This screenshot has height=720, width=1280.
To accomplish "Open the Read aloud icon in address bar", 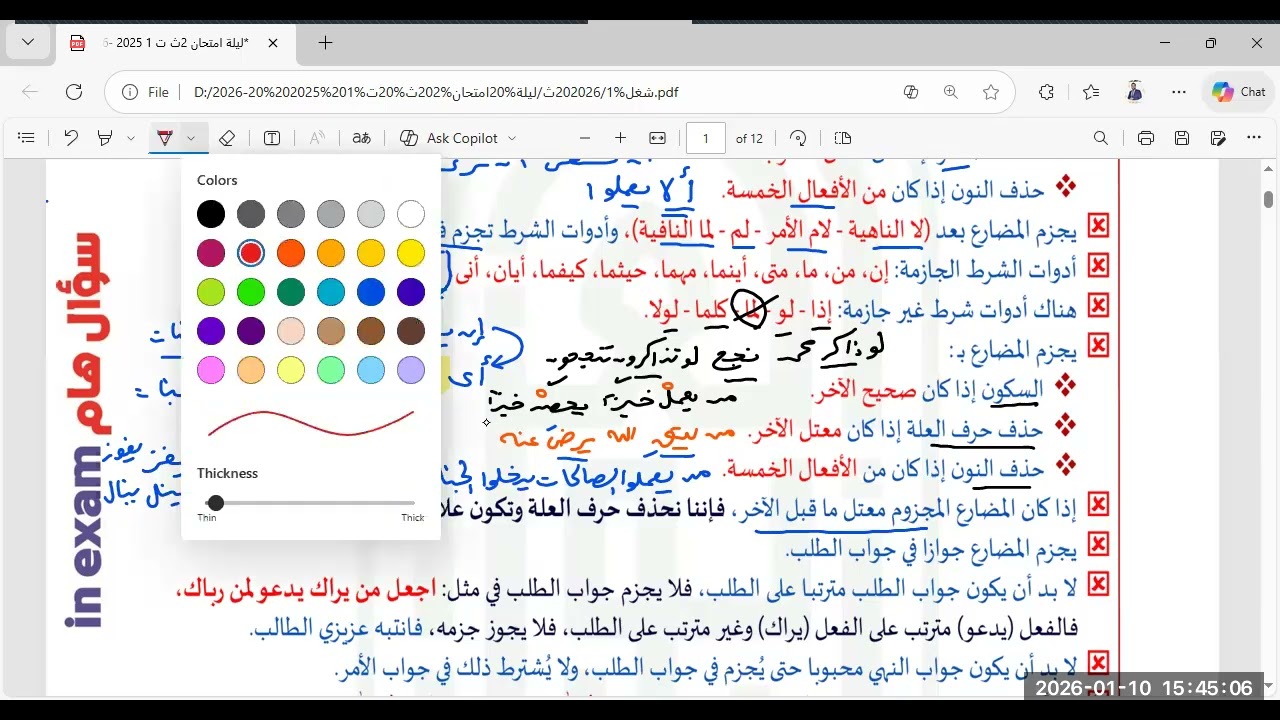I will coord(911,92).
